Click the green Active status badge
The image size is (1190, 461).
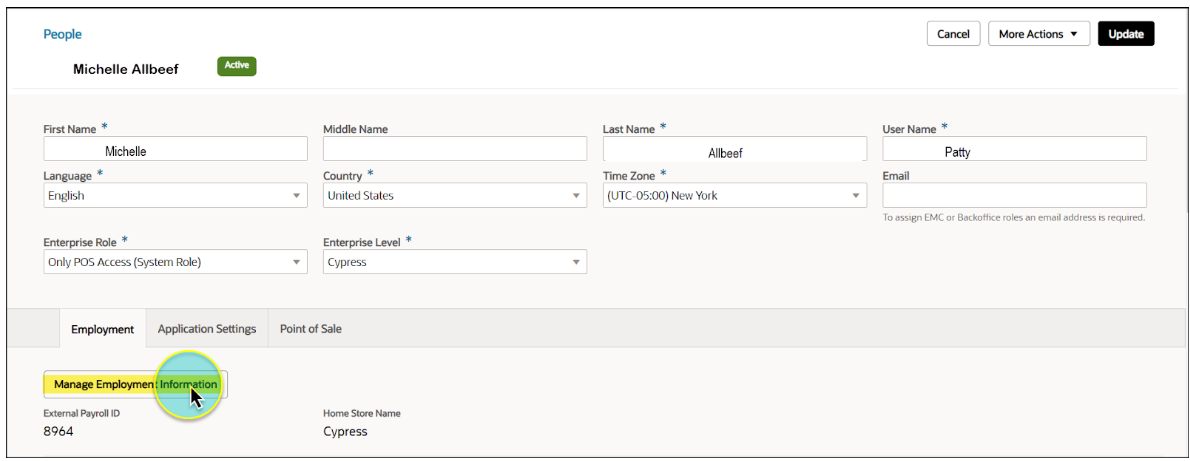coord(237,66)
